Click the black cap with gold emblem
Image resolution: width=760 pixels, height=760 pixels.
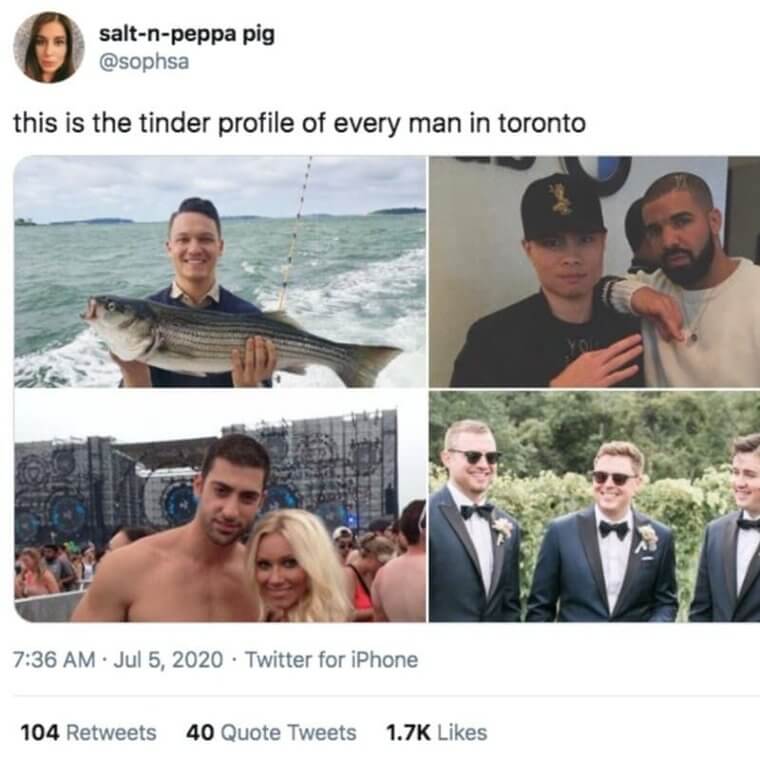[563, 206]
